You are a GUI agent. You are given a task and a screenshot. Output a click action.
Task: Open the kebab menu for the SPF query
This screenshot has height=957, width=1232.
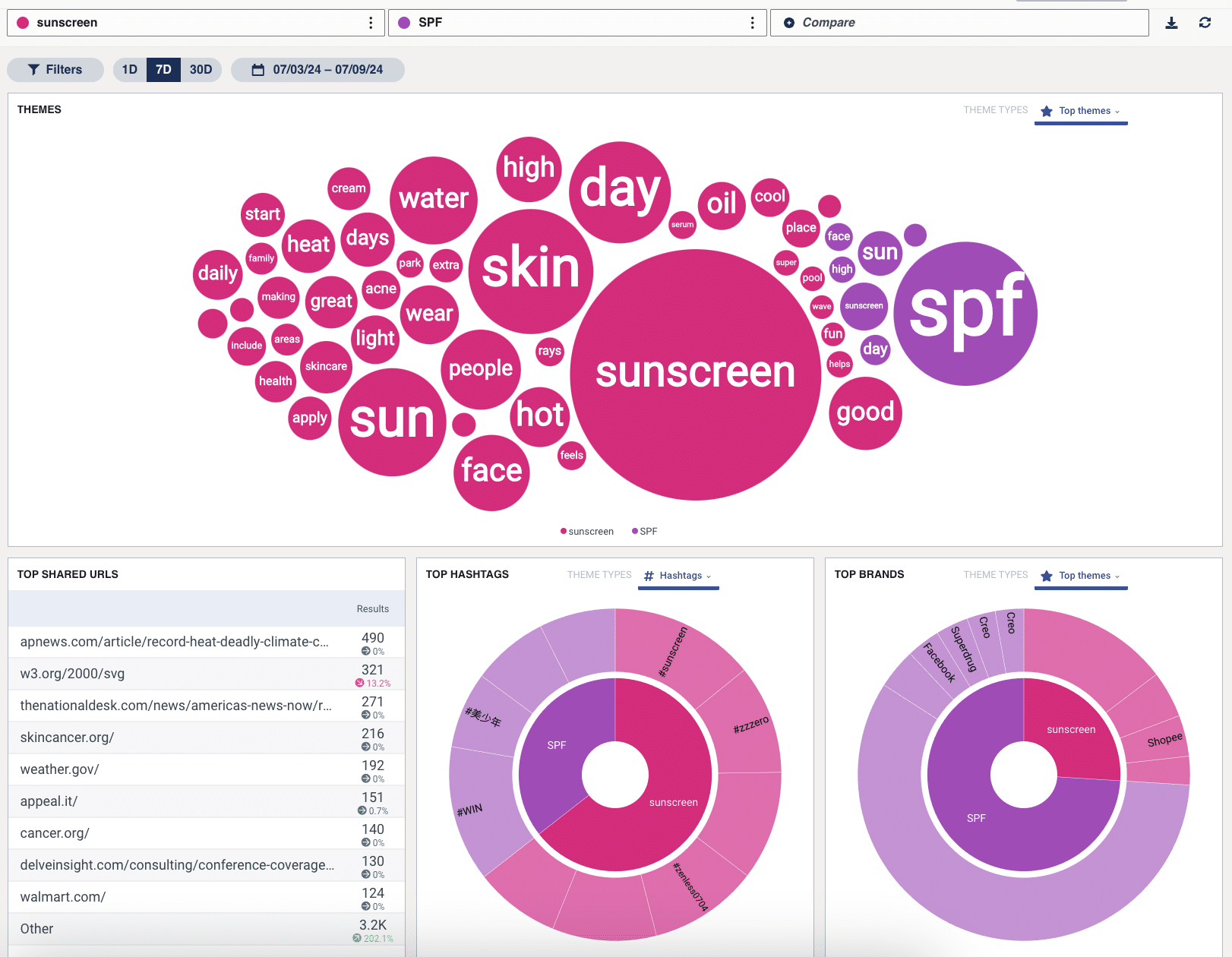pyautogui.click(x=751, y=22)
